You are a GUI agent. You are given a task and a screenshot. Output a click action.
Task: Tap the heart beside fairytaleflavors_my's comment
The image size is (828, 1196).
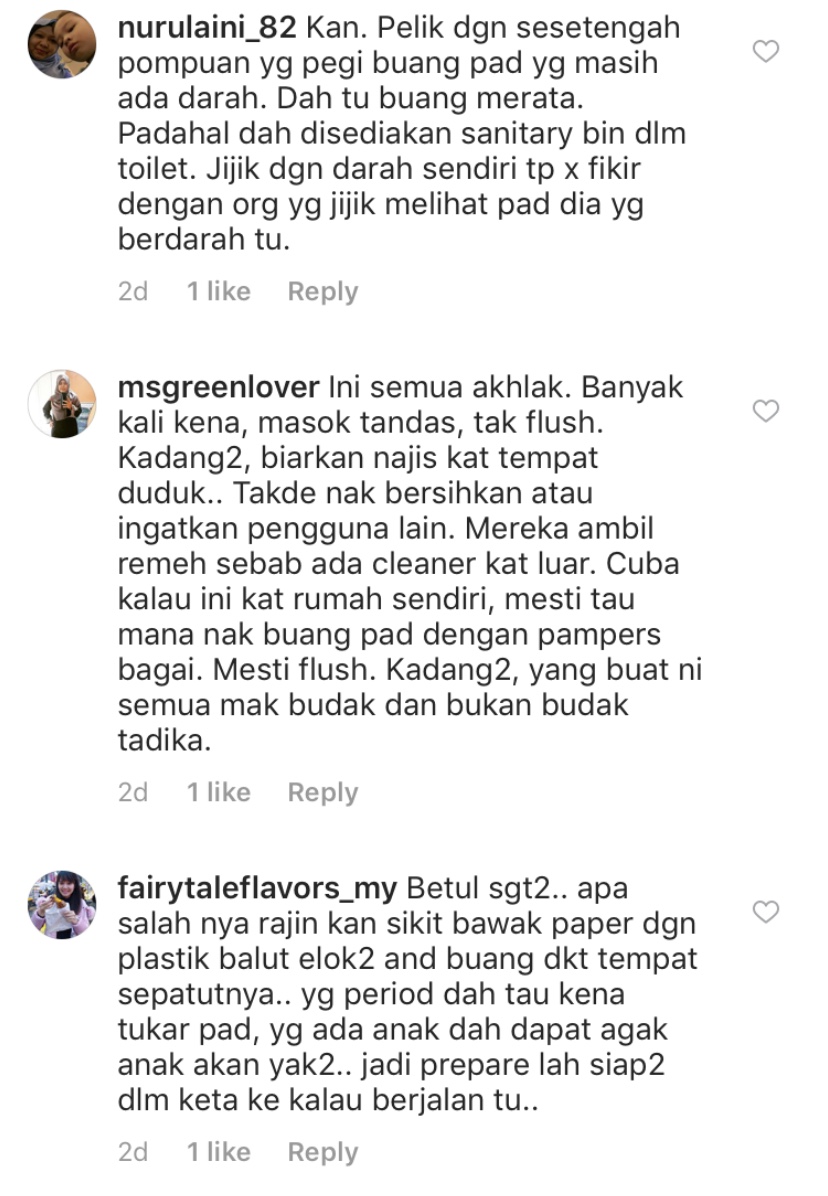click(x=765, y=911)
